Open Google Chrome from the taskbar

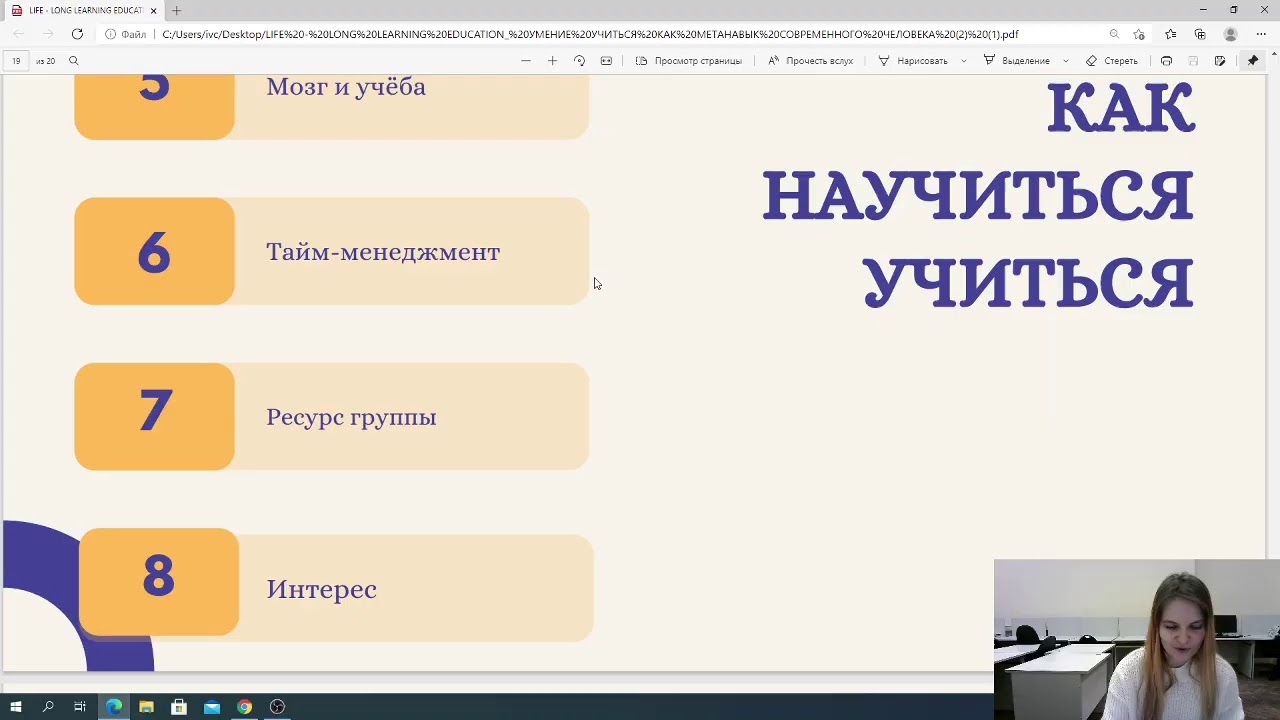coord(244,707)
